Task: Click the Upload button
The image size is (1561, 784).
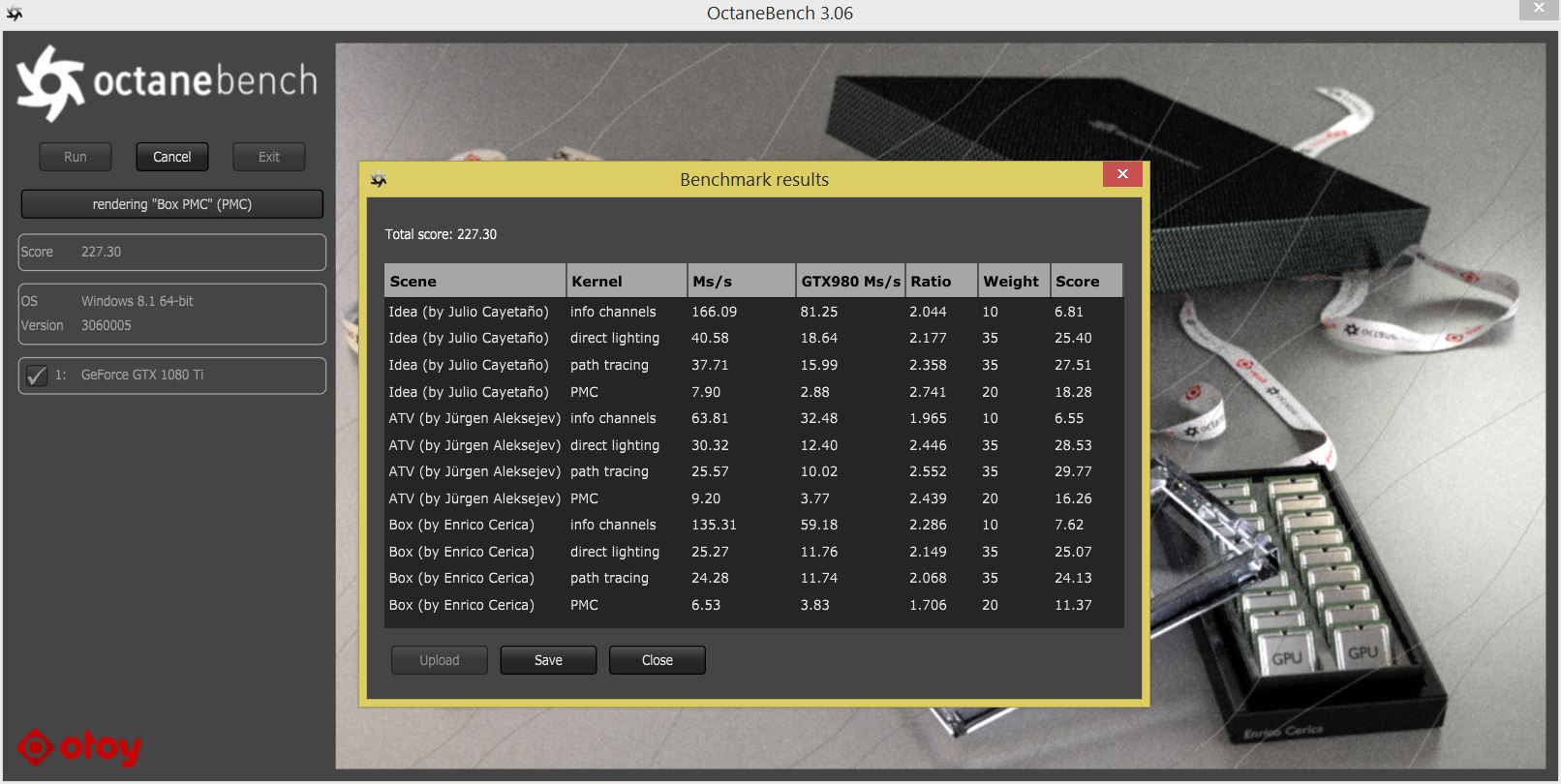Action: (x=440, y=660)
